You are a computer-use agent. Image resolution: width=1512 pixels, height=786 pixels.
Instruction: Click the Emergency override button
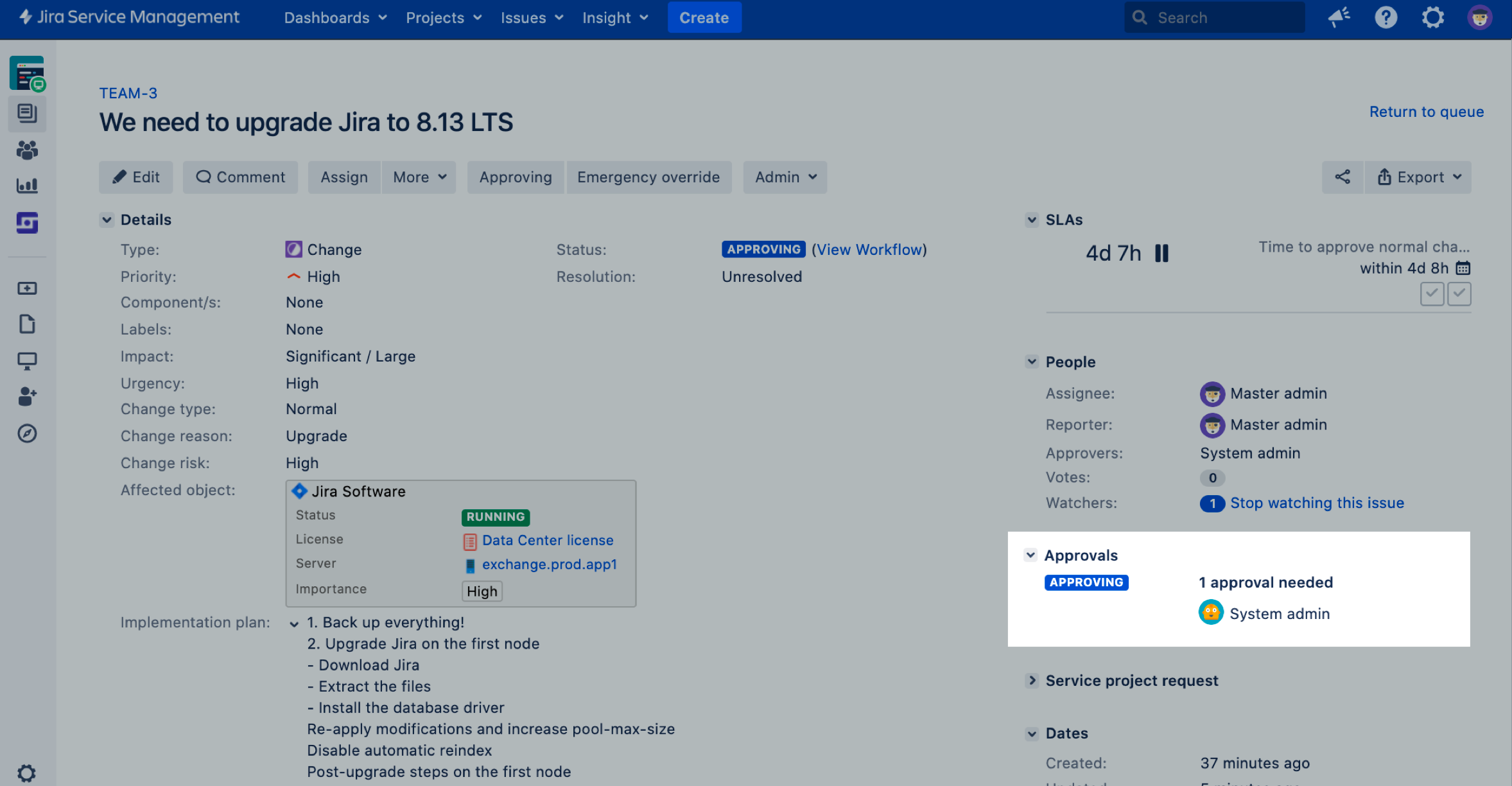click(648, 177)
